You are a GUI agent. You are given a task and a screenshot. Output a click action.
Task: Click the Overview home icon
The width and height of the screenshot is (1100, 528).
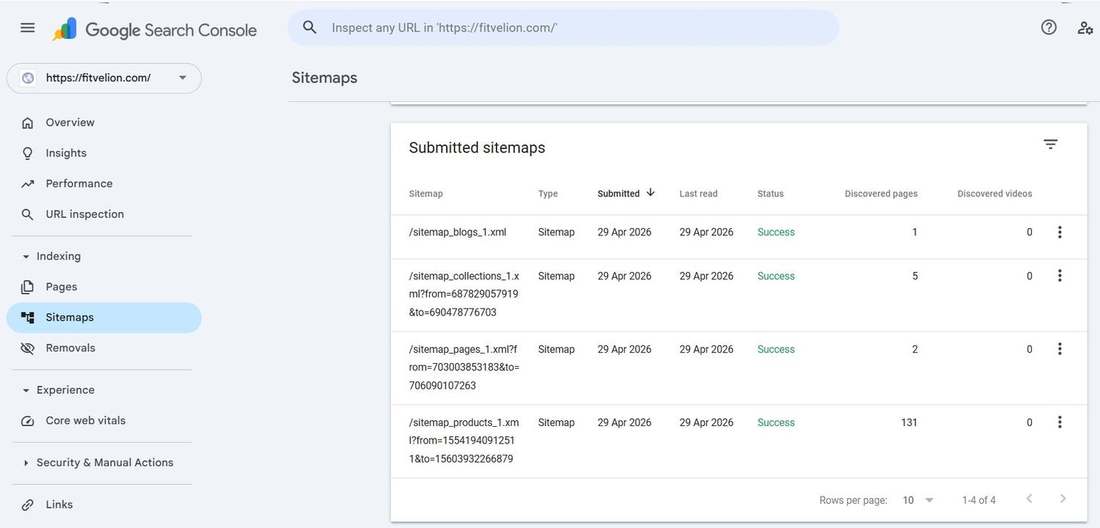[x=27, y=123]
